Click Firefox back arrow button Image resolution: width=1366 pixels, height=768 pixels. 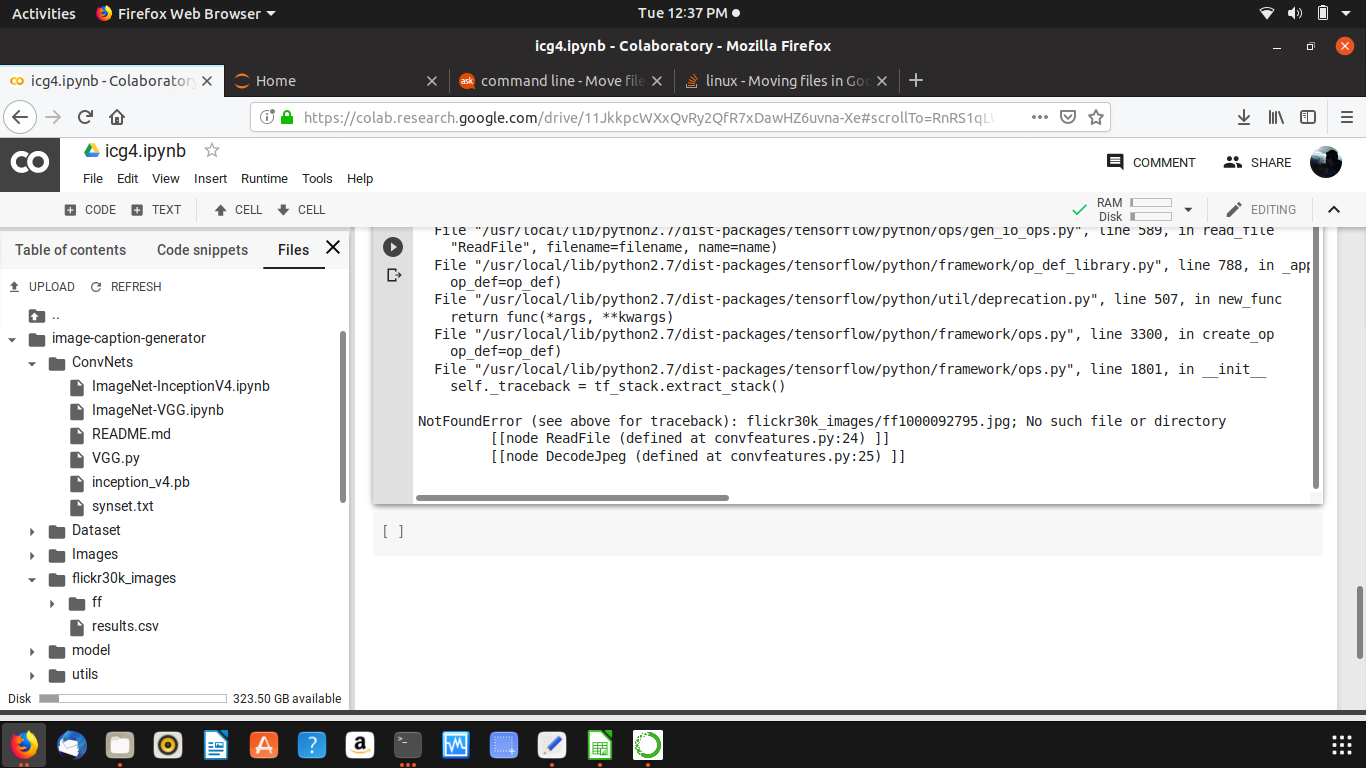click(19, 117)
